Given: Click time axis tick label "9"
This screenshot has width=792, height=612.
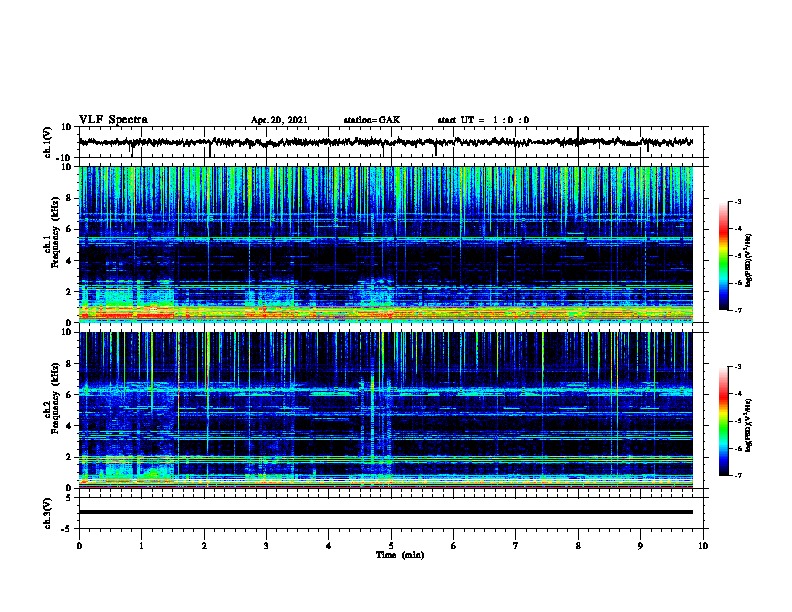Looking at the screenshot, I should pos(640,546).
